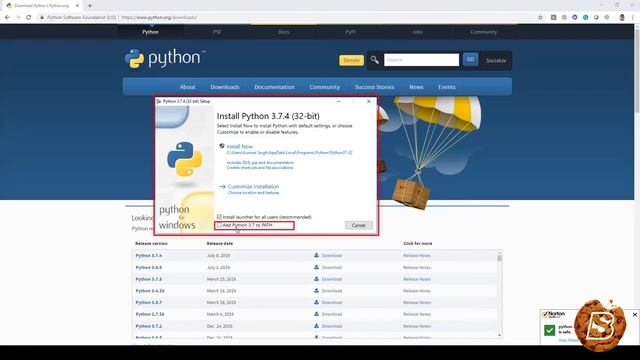Click inside the site search field
Viewport: 640px width, 360px height.
[421, 60]
